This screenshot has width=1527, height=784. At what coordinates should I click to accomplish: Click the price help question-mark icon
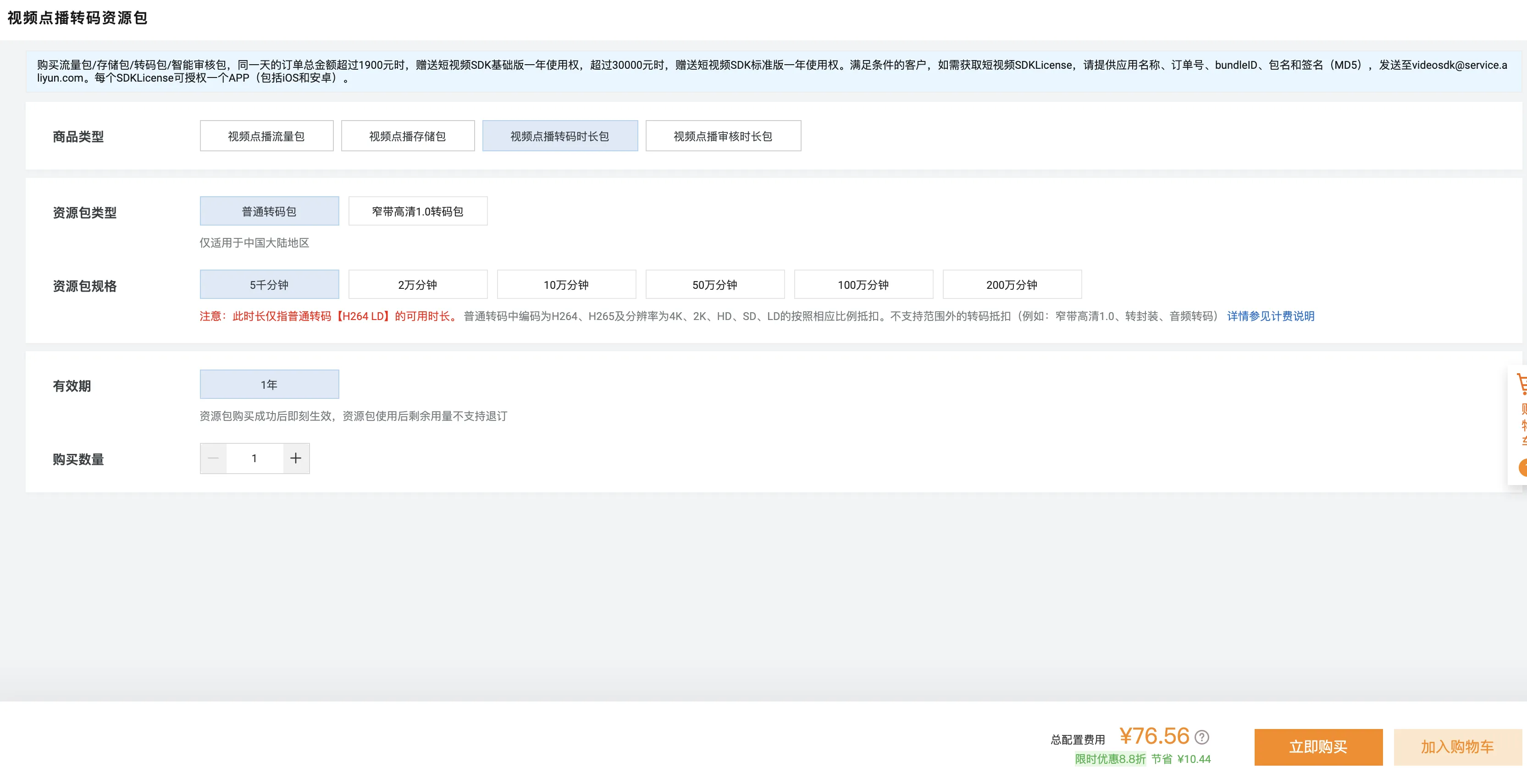coord(1201,737)
